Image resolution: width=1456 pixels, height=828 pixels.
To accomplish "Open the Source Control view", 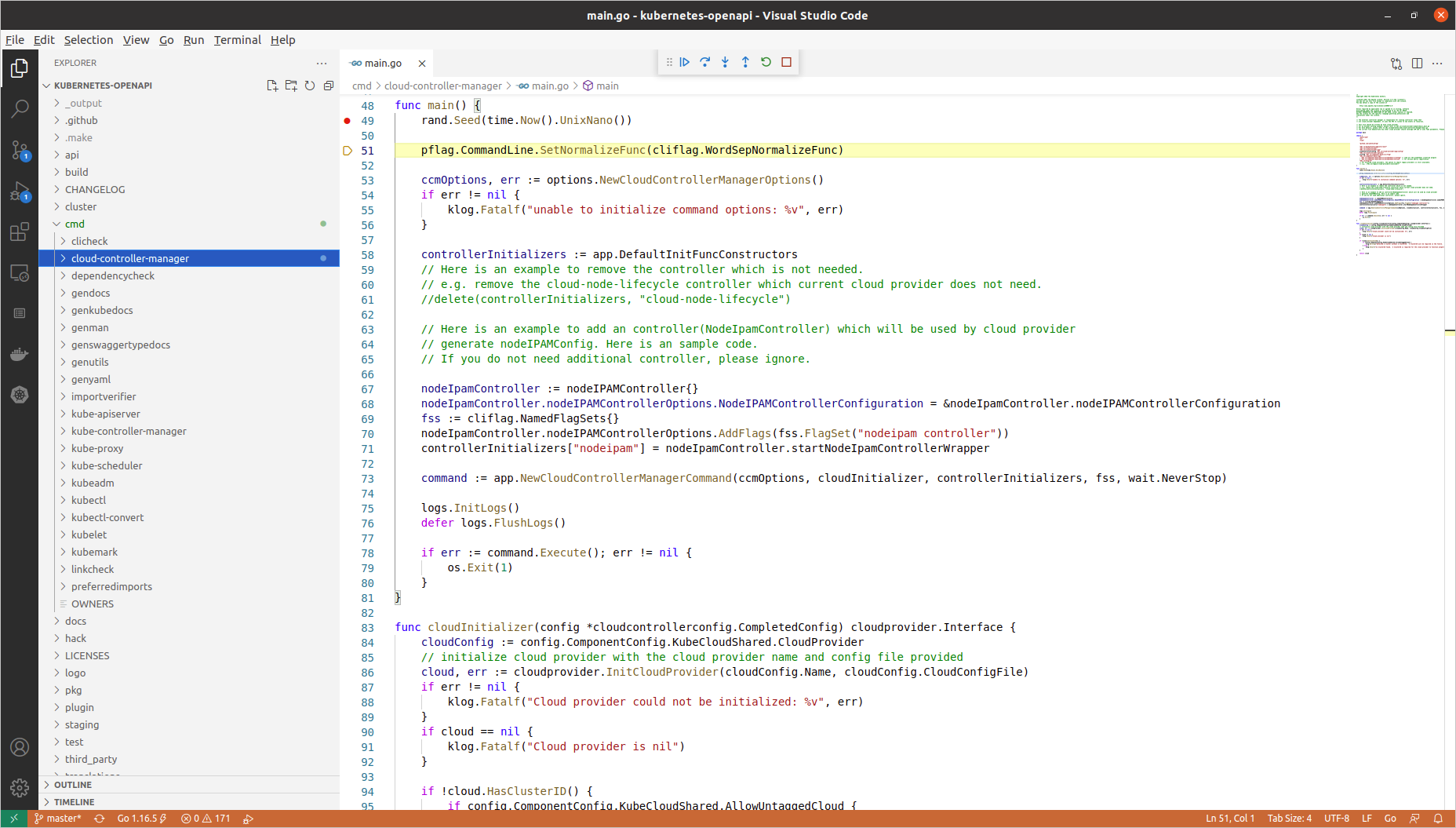I will tap(20, 150).
